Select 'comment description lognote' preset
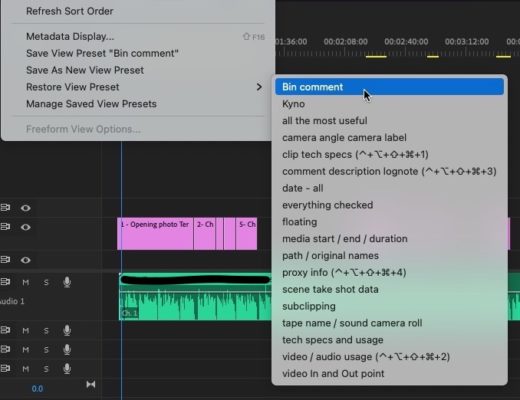The width and height of the screenshot is (520, 400). pyautogui.click(x=389, y=171)
